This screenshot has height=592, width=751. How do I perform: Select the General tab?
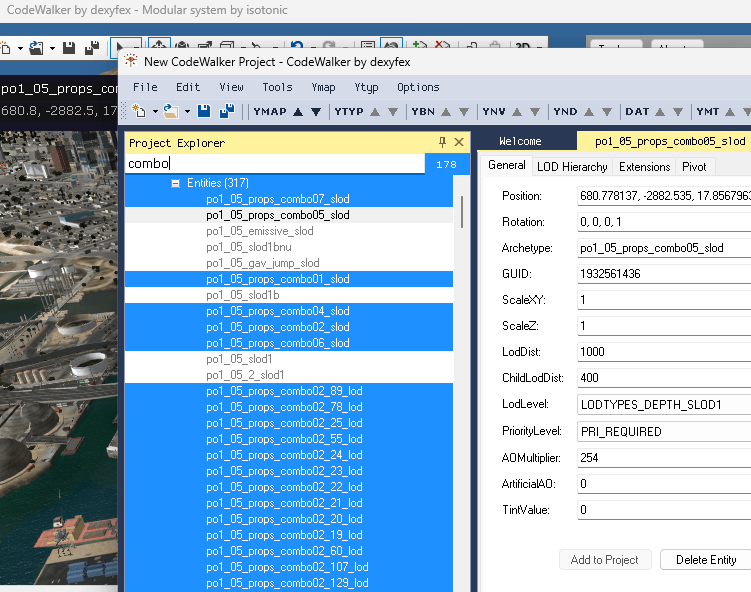507,165
